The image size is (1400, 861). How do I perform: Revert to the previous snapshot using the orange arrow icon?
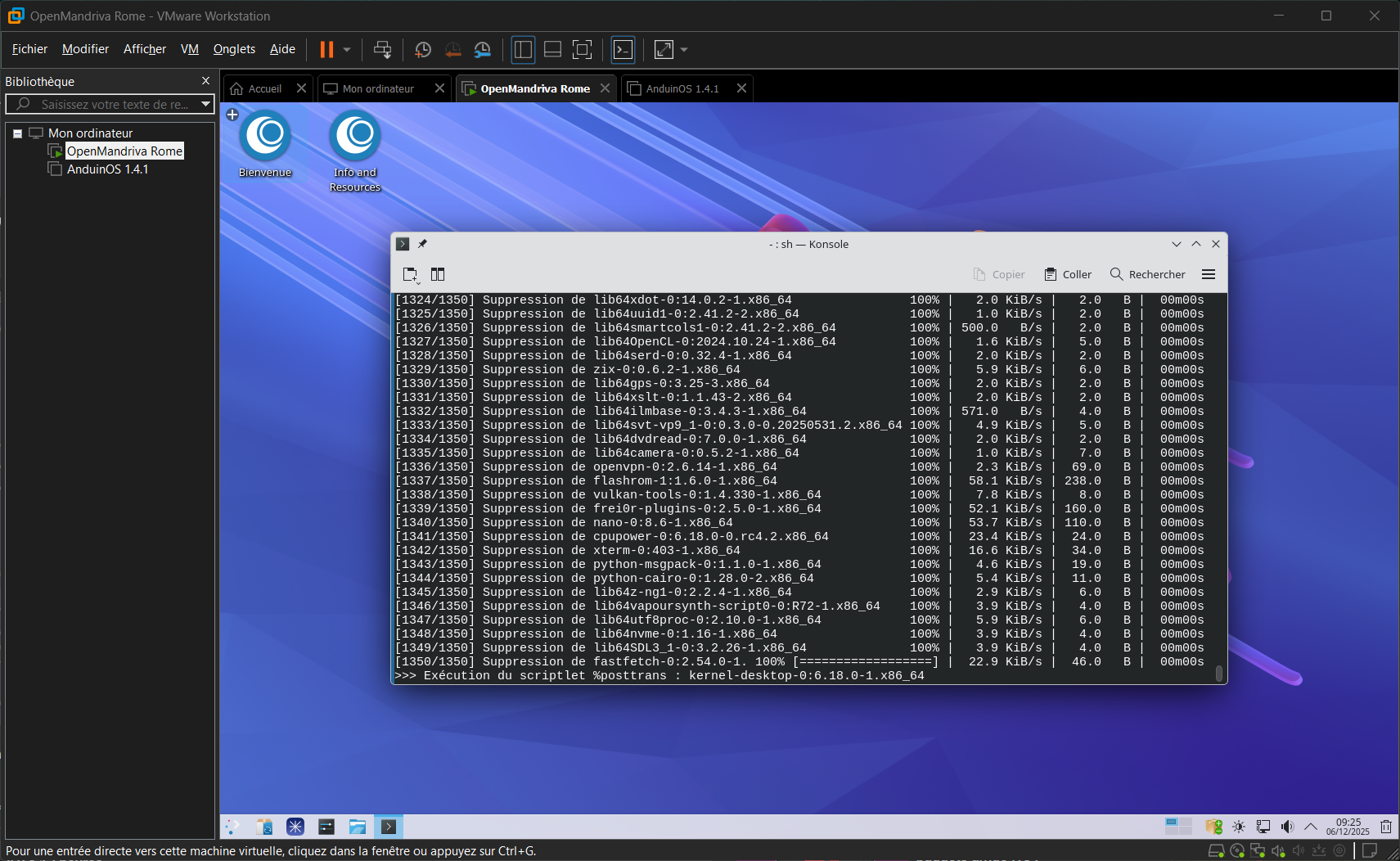click(x=452, y=50)
